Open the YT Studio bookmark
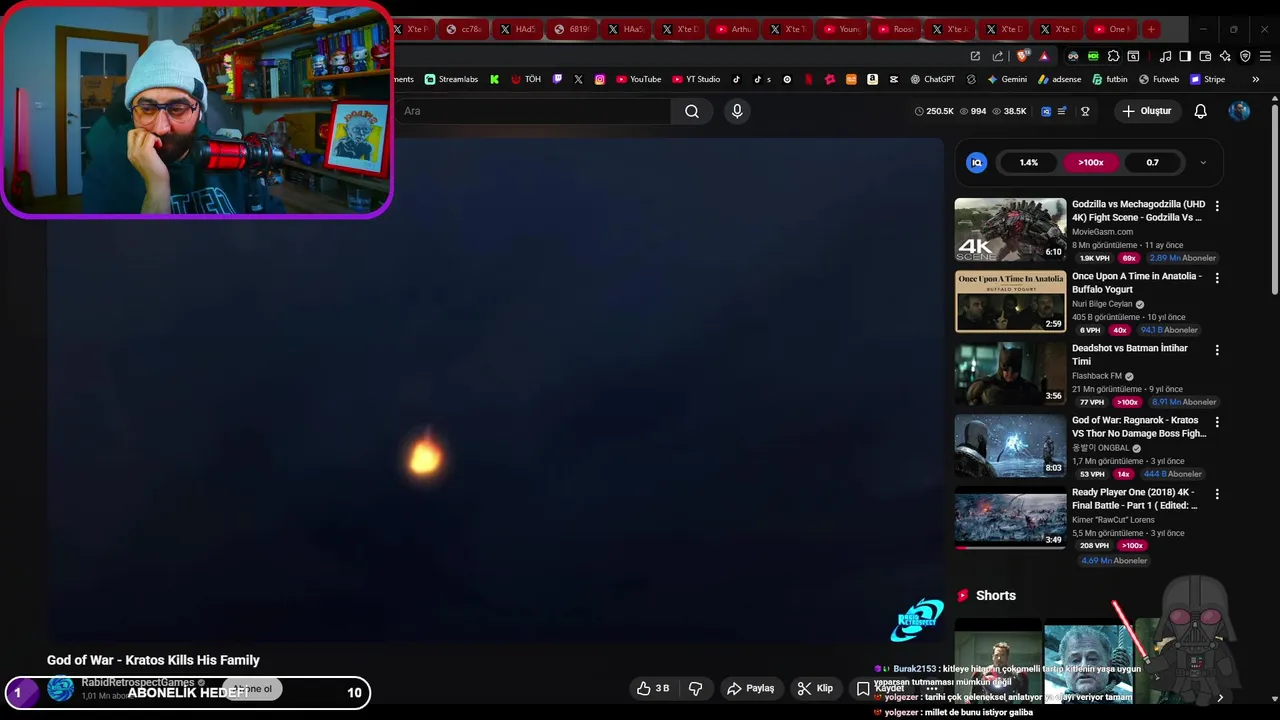This screenshot has height=720, width=1280. (x=696, y=79)
